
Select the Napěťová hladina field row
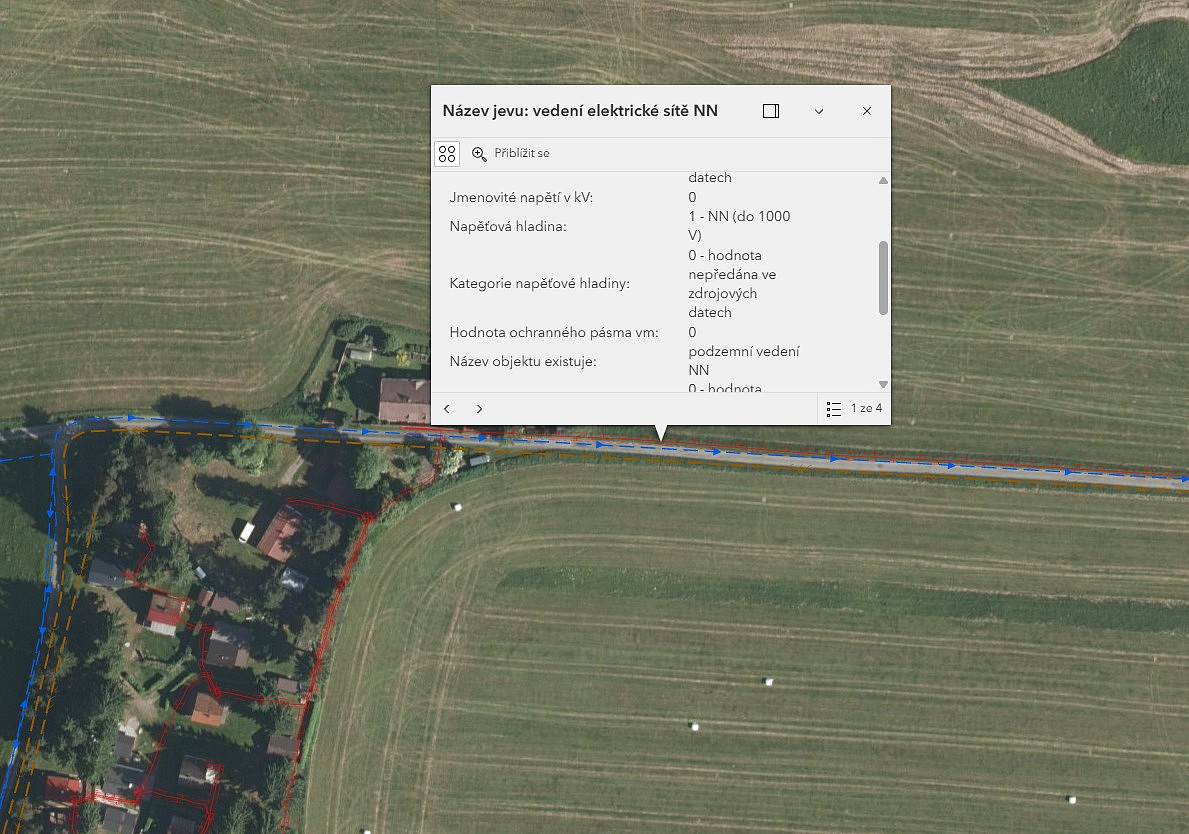(x=656, y=226)
